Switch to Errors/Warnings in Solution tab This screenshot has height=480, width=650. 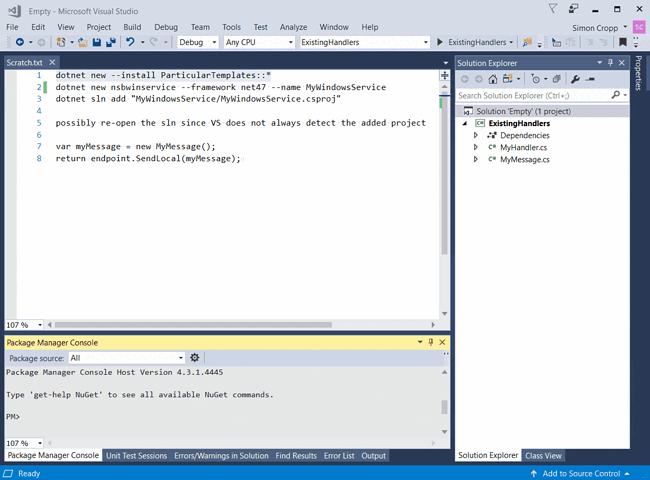click(x=221, y=456)
